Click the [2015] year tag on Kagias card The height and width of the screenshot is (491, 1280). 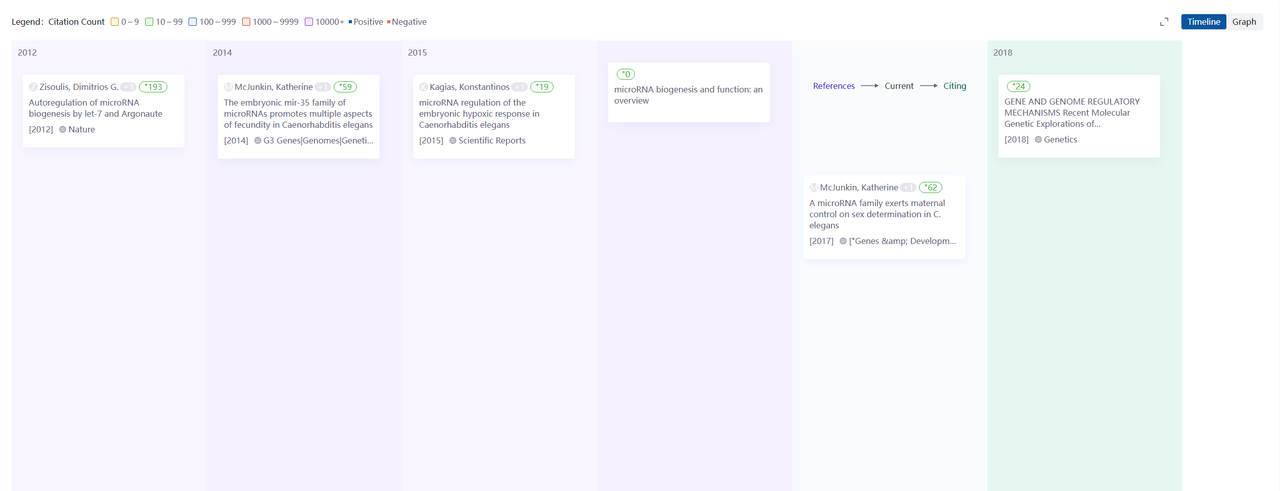pyautogui.click(x=431, y=141)
